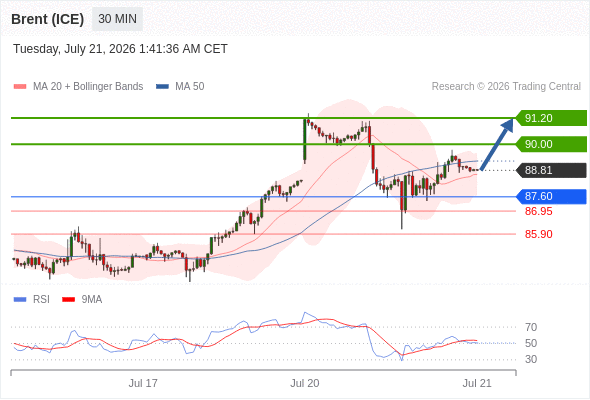The width and height of the screenshot is (590, 400).
Task: Toggle the MA 50 legend label
Action: point(190,87)
